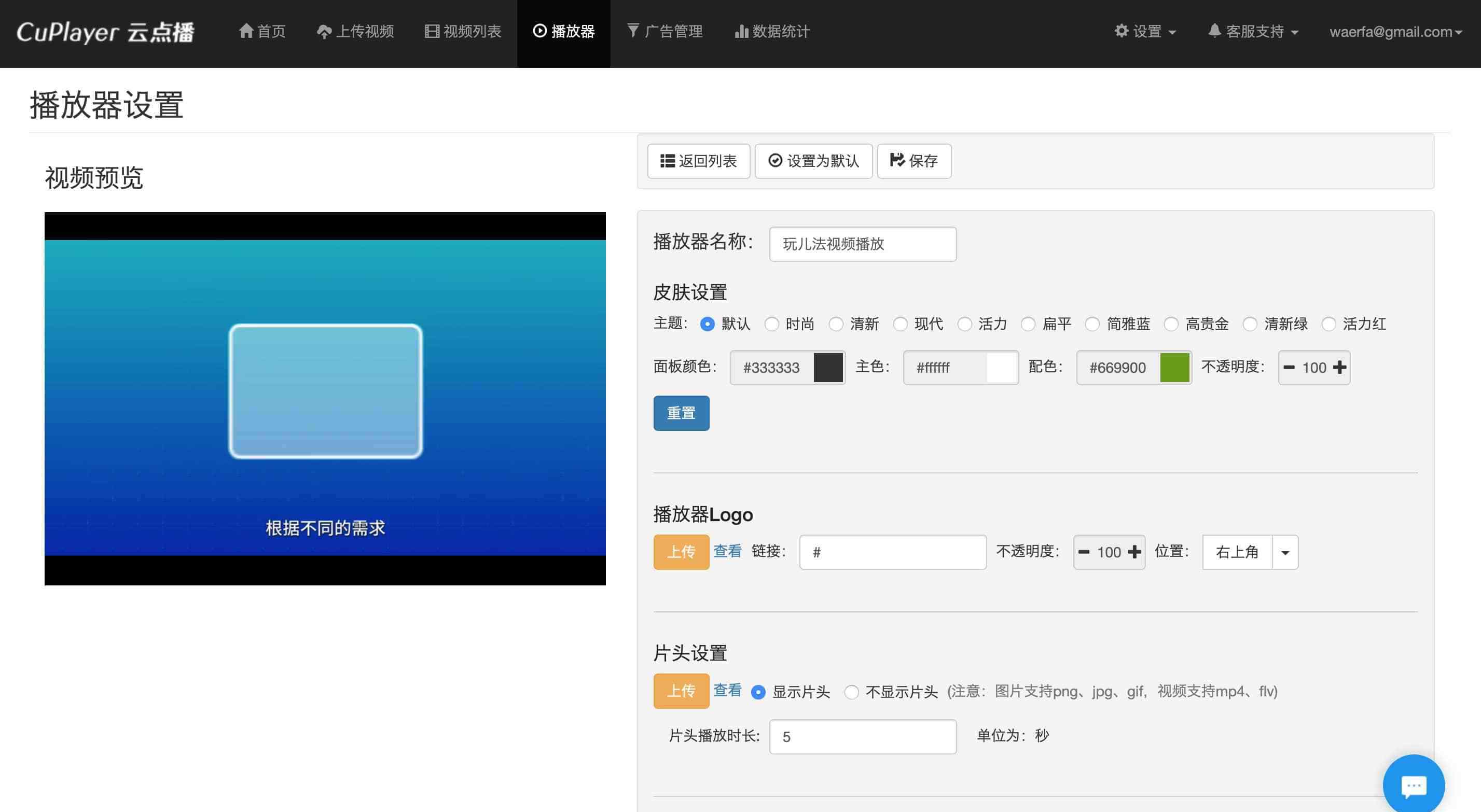The image size is (1481, 812).
Task: Switch to the 播放器 nav tab
Action: [x=563, y=32]
